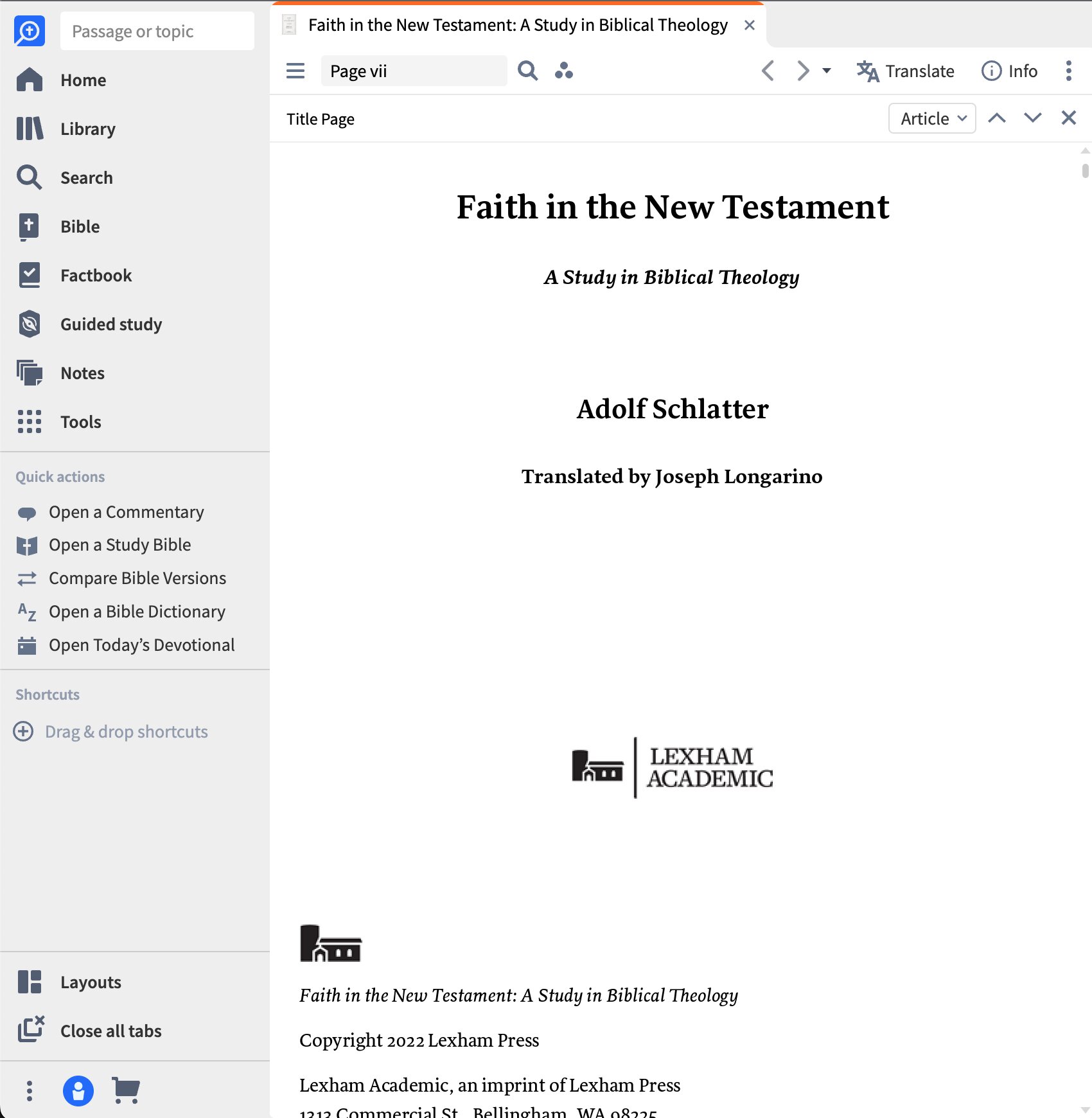This screenshot has height=1118, width=1092.
Task: Click the Logos app logo icon
Action: (30, 31)
